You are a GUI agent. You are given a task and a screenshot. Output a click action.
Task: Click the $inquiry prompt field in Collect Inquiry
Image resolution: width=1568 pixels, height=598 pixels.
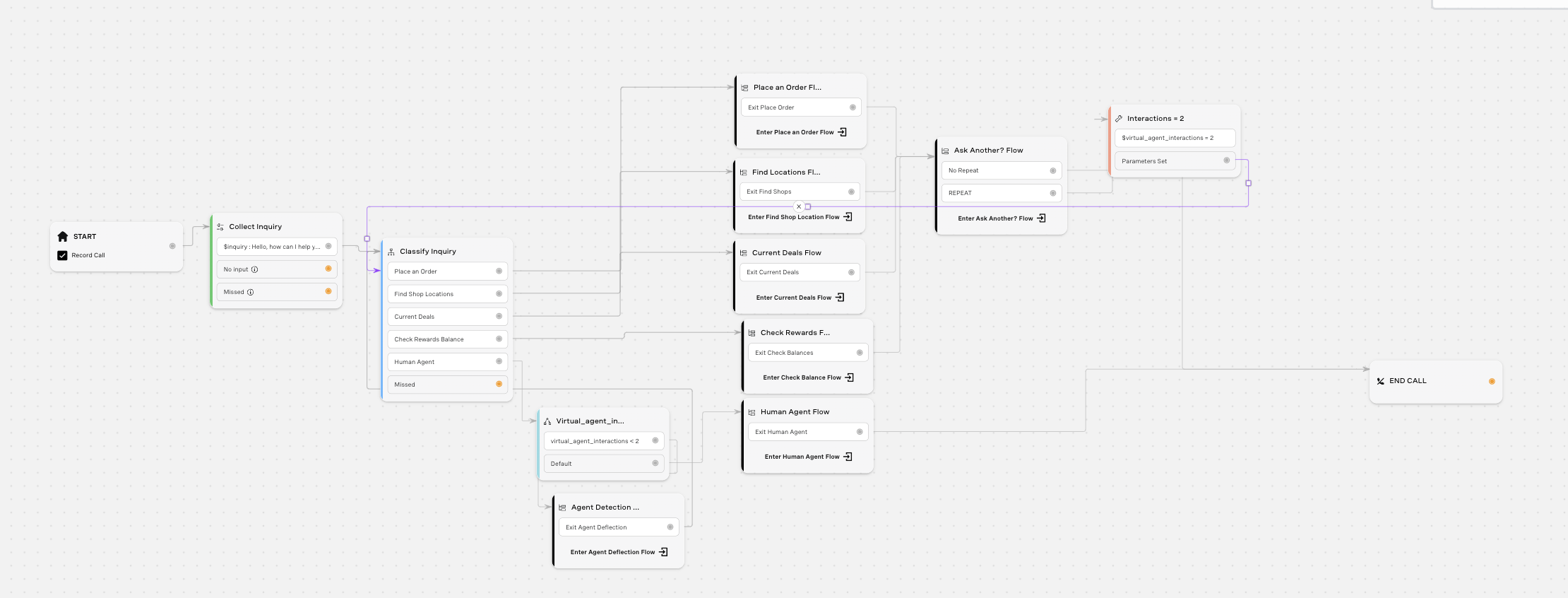pos(277,247)
